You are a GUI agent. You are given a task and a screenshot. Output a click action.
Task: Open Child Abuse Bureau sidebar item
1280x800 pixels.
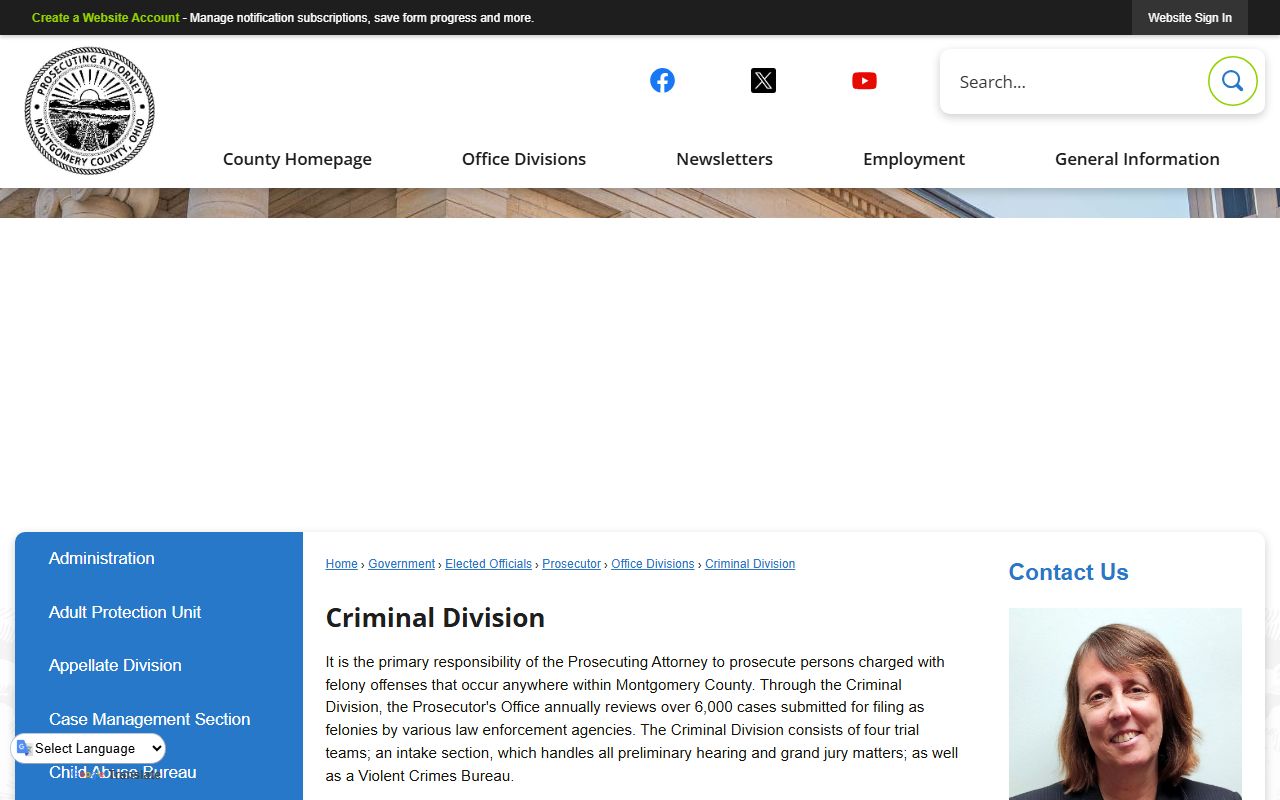(x=159, y=773)
